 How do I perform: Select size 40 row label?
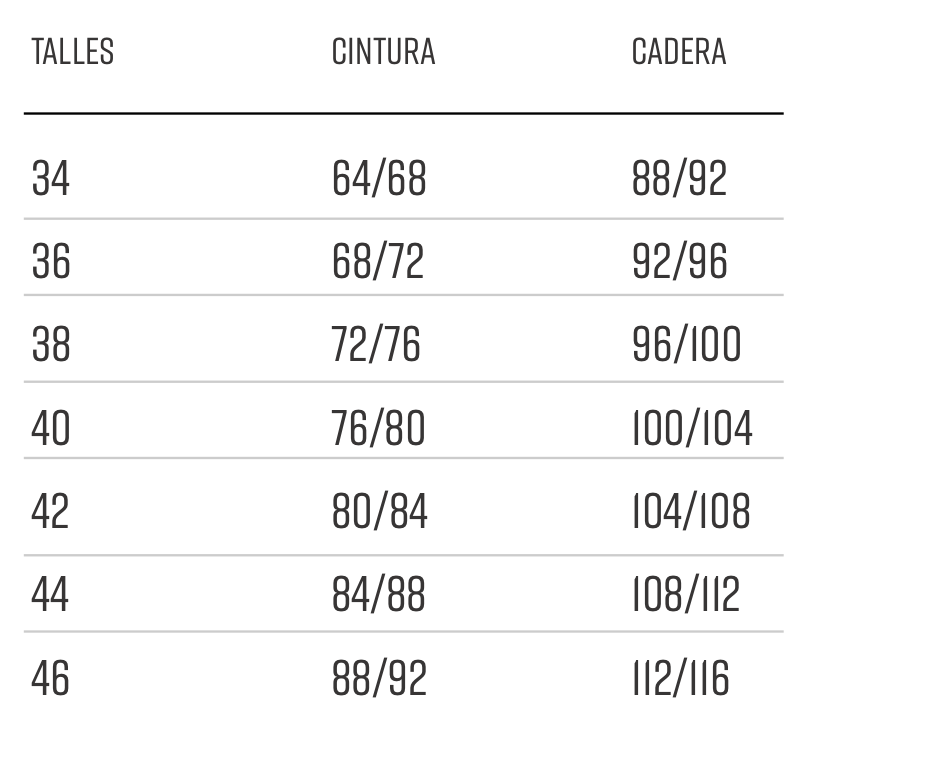pyautogui.click(x=51, y=428)
